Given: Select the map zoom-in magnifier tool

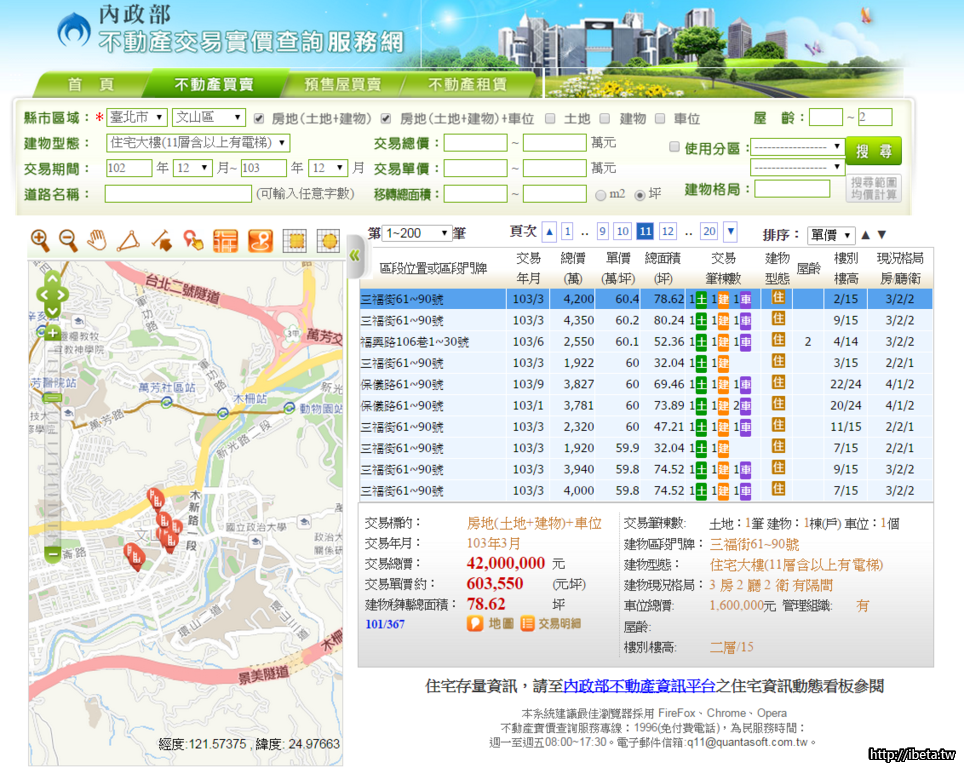Looking at the screenshot, I should pos(40,240).
